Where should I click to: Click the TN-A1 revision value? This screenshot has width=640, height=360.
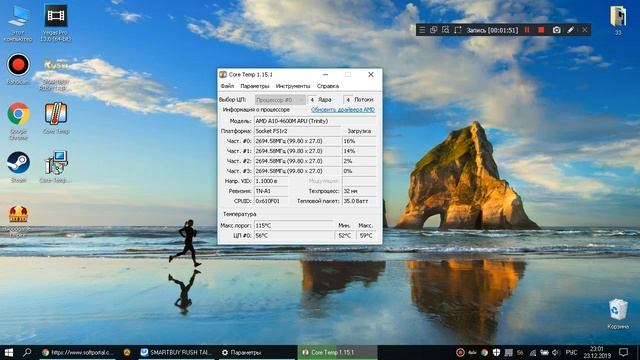point(271,191)
